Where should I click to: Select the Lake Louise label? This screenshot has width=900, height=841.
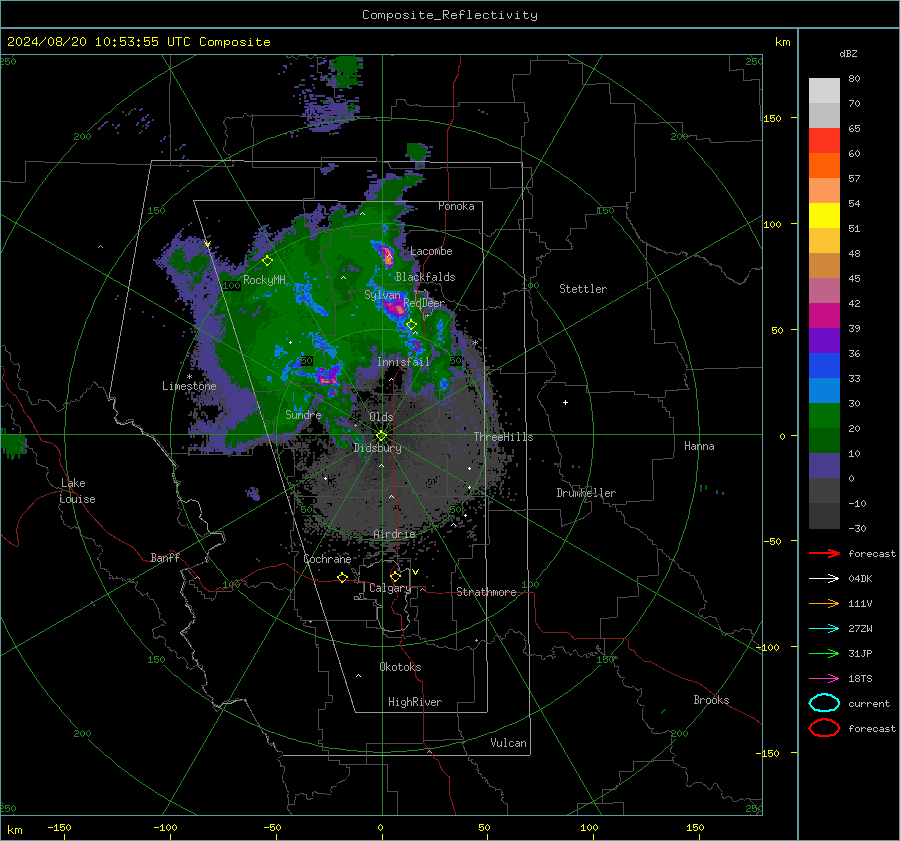tap(77, 491)
